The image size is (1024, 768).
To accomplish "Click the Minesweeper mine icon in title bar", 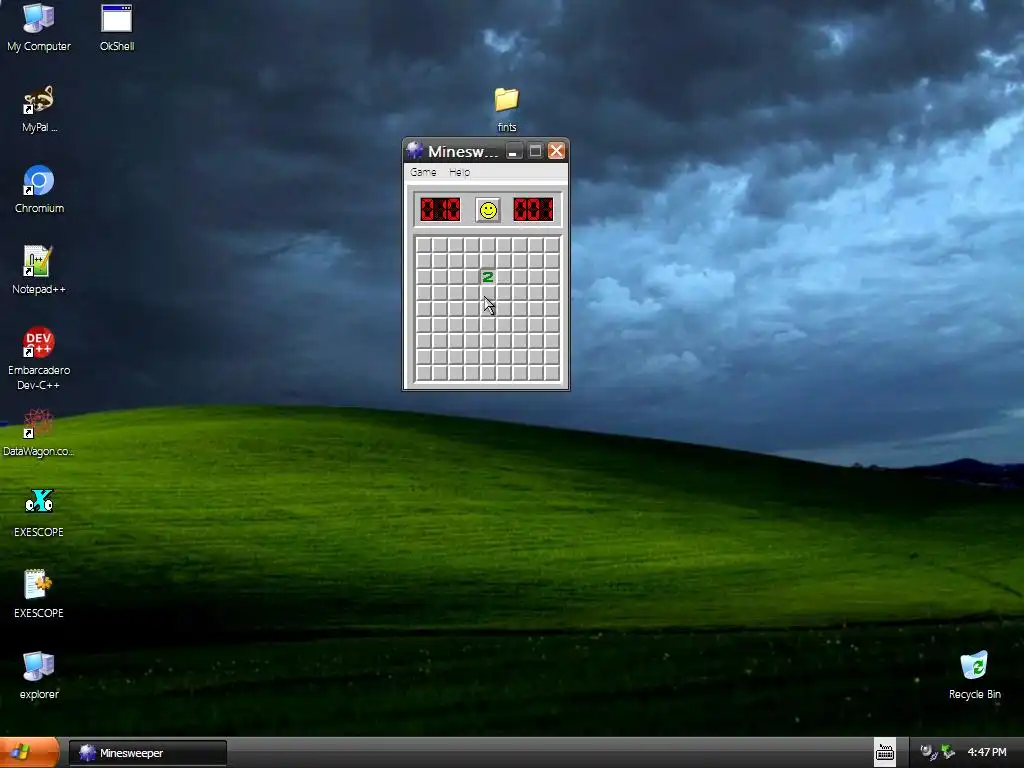I will click(415, 151).
